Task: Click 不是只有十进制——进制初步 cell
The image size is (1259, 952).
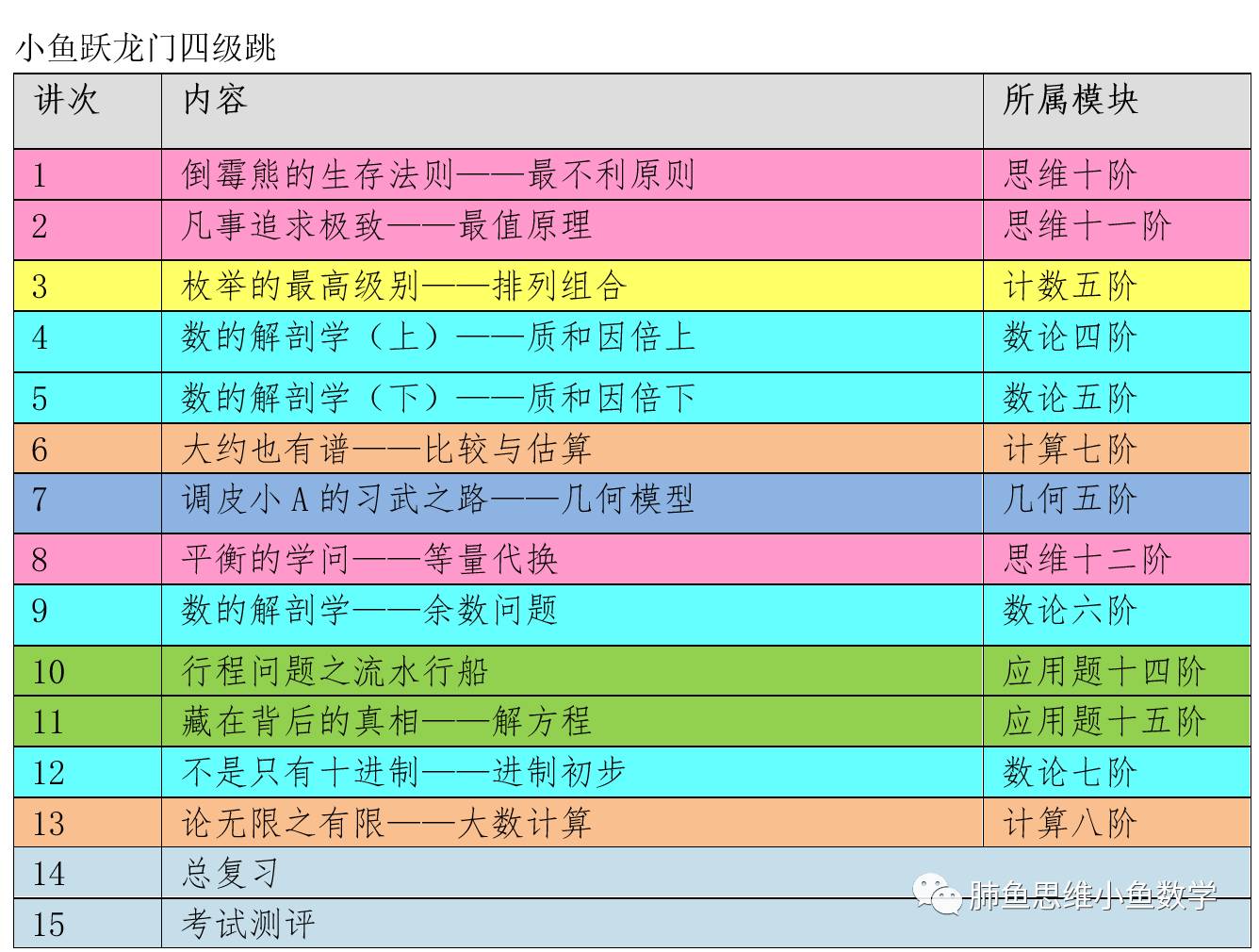Action: pyautogui.click(x=572, y=773)
